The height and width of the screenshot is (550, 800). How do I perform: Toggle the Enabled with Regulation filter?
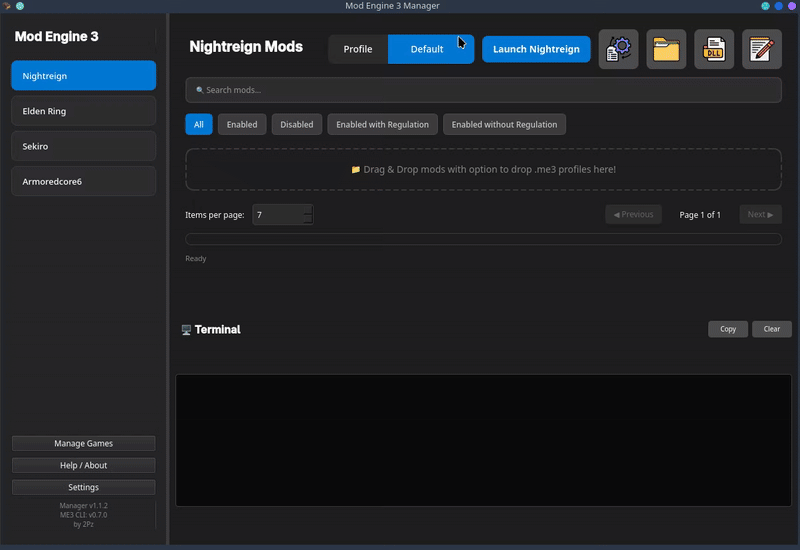[382, 125]
